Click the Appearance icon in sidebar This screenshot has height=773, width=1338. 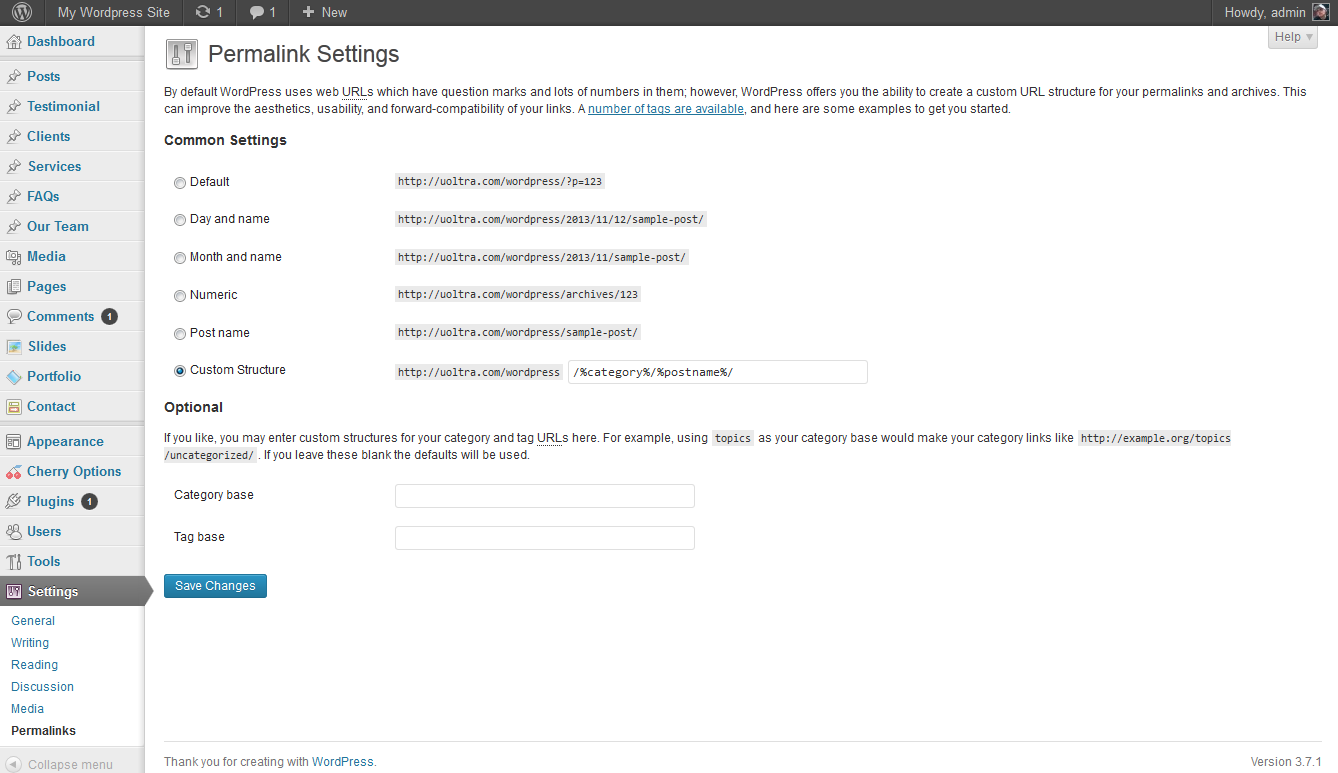(14, 441)
